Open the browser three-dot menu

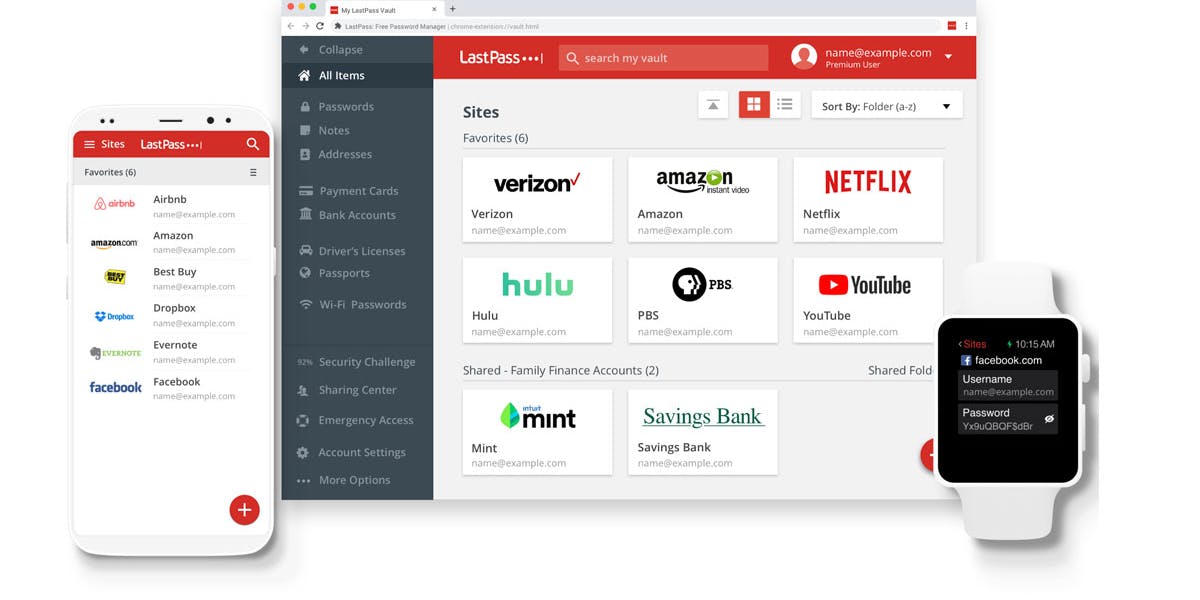pyautogui.click(x=966, y=26)
